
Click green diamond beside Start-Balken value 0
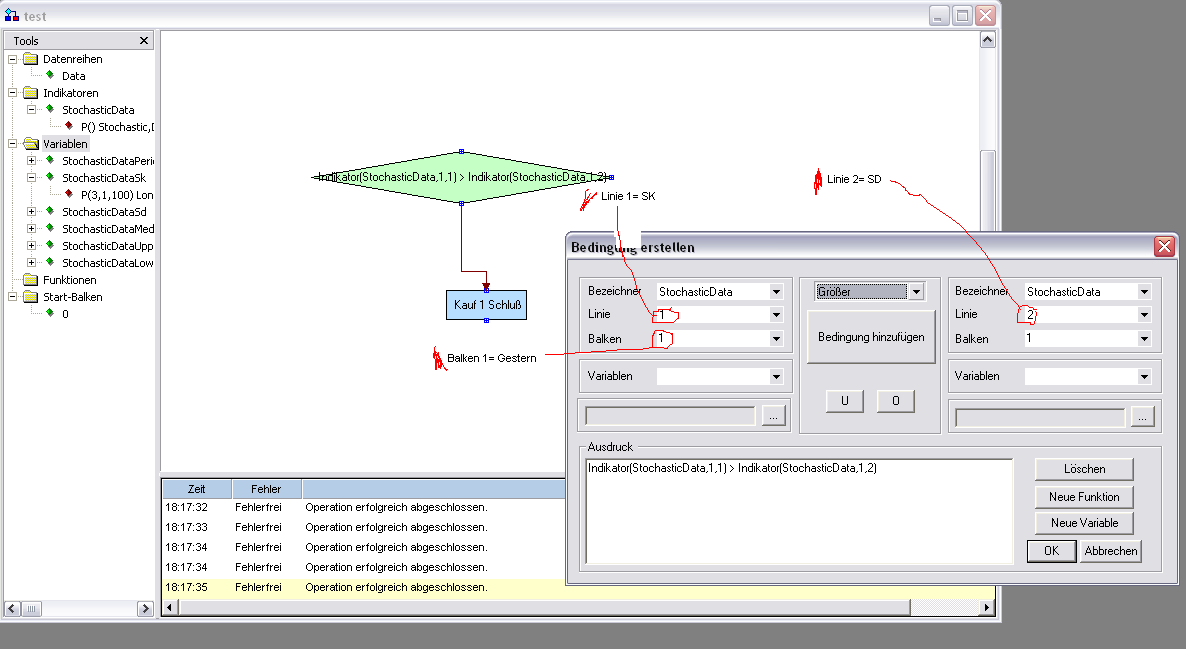pyautogui.click(x=50, y=313)
